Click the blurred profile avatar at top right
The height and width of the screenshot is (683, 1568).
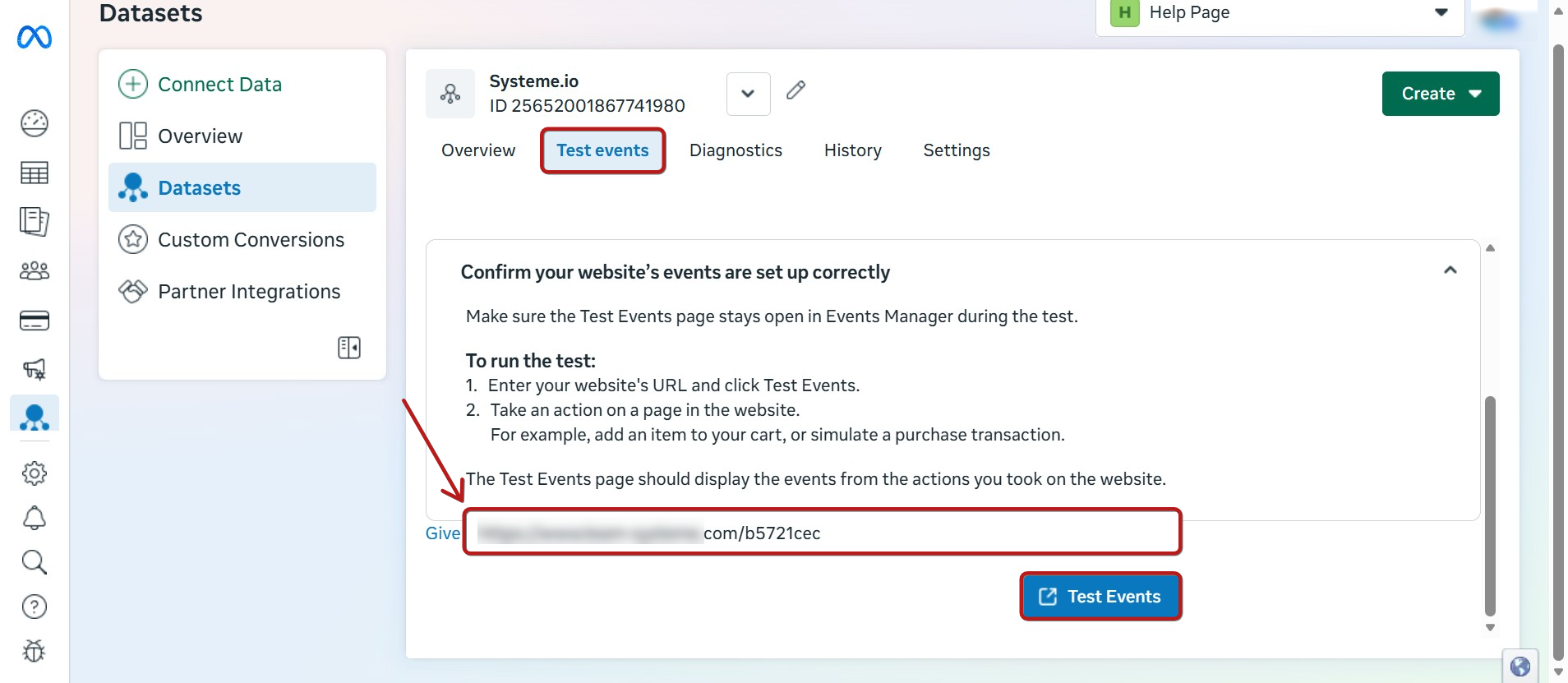point(1501,20)
